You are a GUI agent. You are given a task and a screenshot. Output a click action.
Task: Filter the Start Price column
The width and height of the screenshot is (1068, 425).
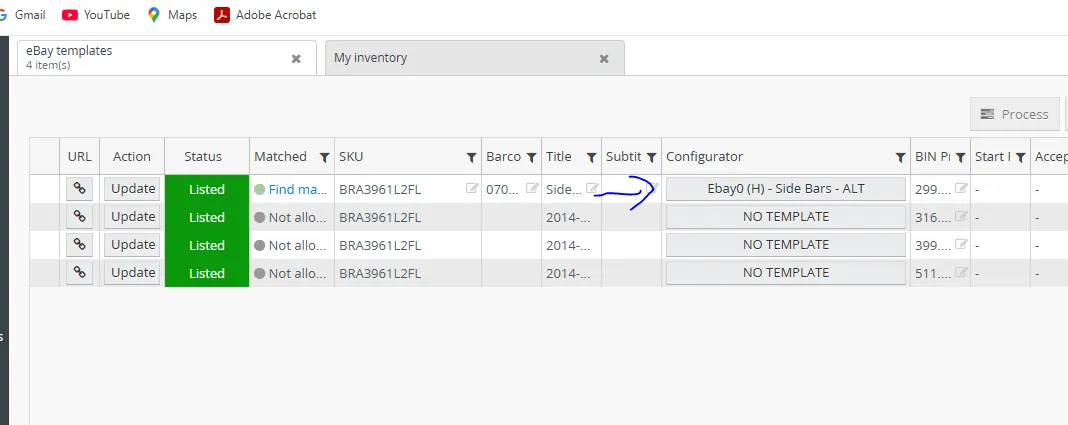tap(1020, 157)
